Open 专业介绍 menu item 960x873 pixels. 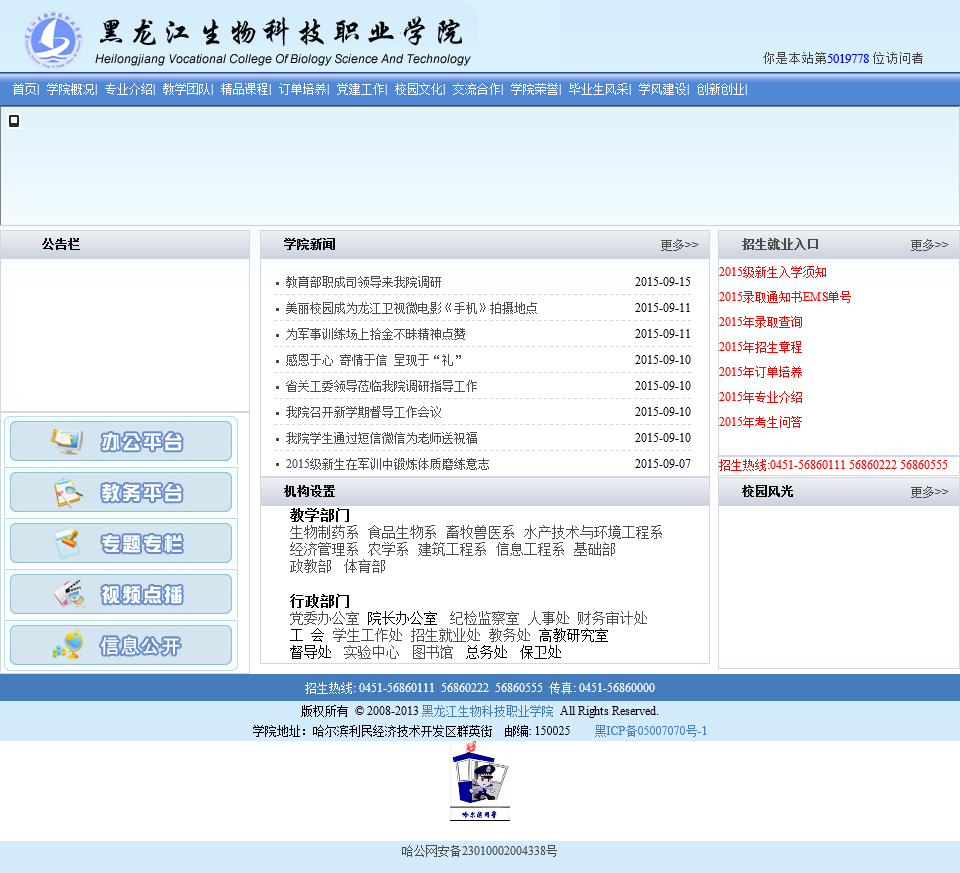point(129,89)
